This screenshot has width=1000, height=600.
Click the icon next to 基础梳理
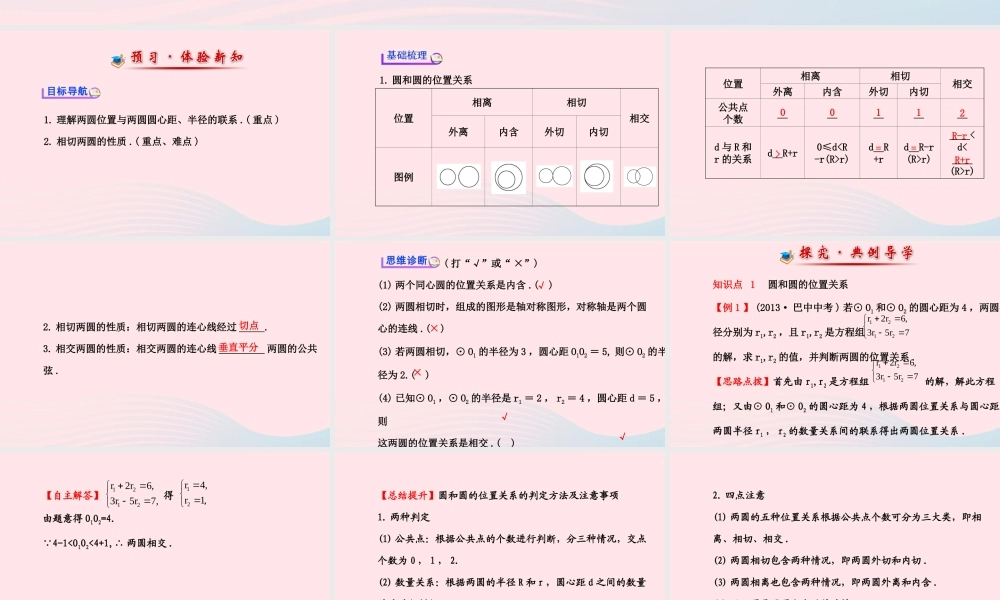click(437, 58)
